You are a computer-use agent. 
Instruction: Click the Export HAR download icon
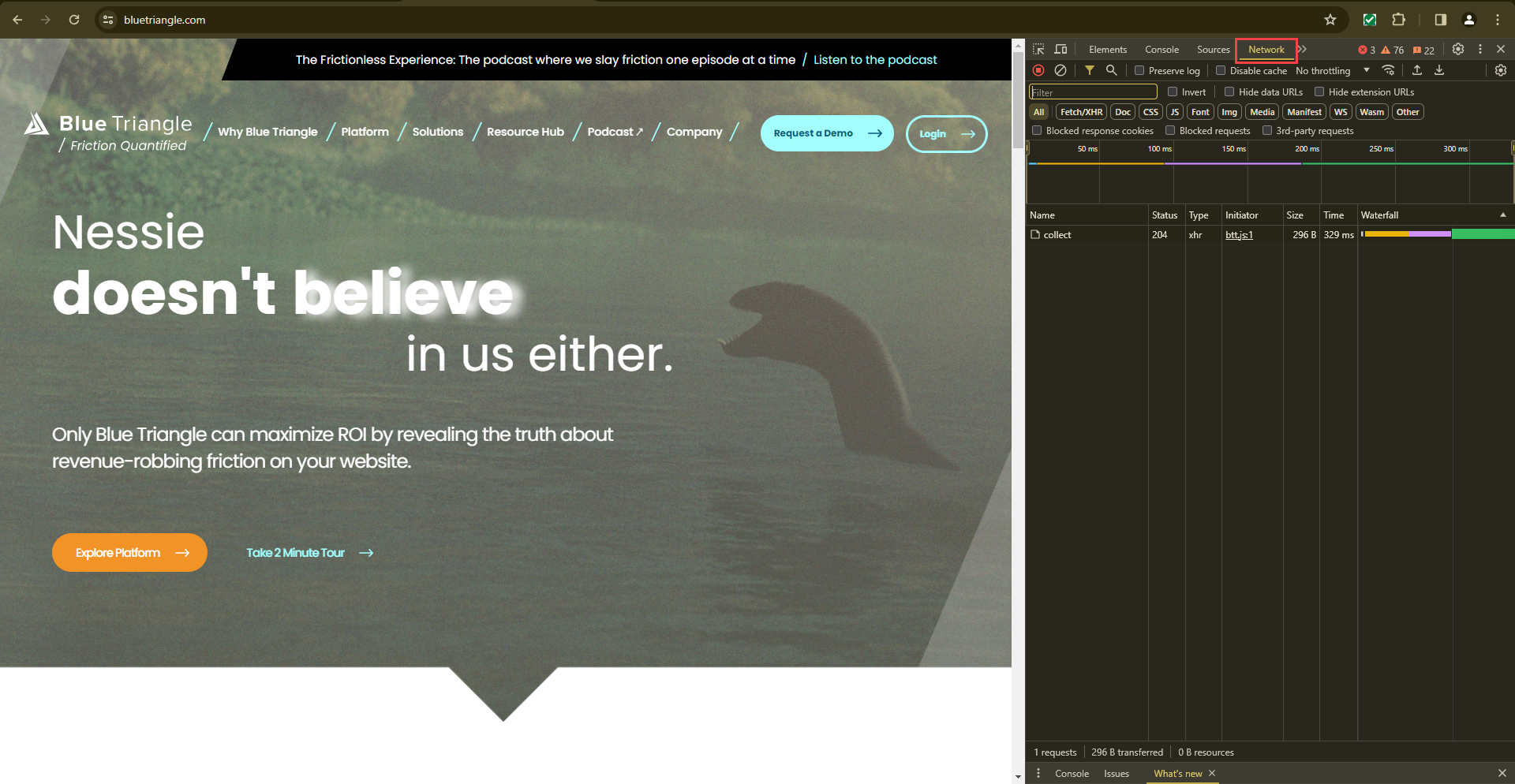click(x=1439, y=70)
